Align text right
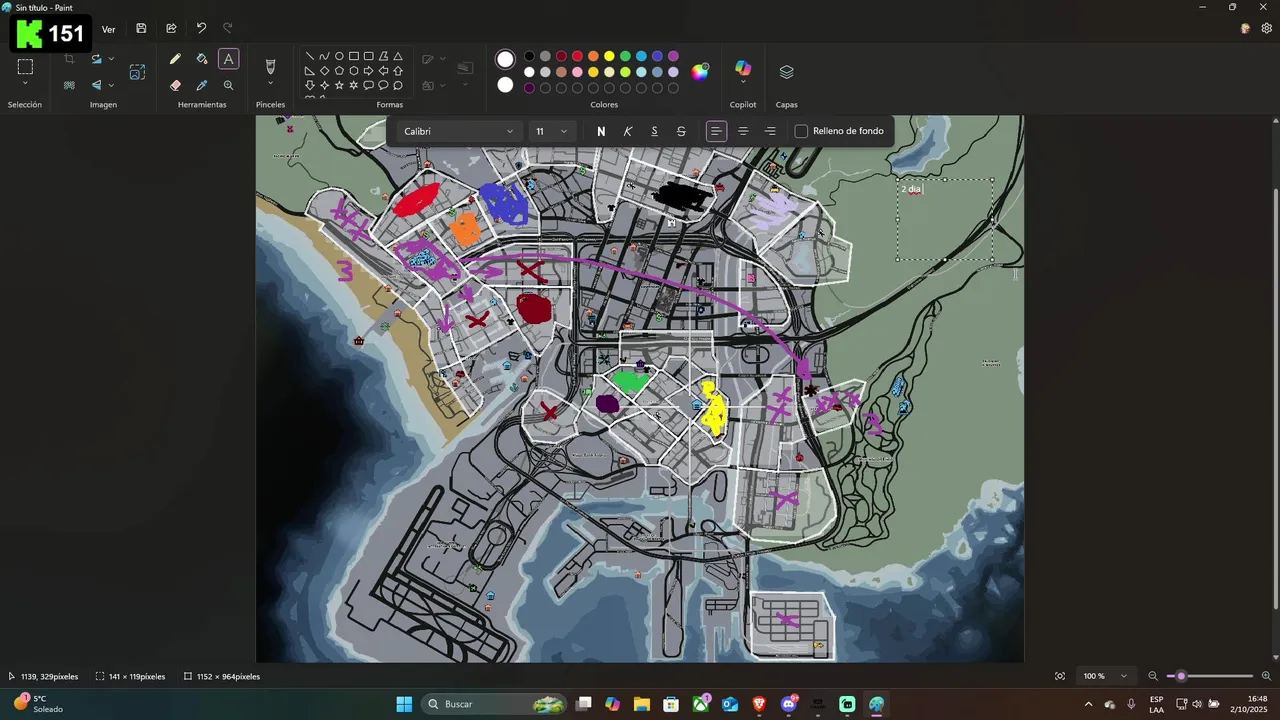 pyautogui.click(x=770, y=131)
